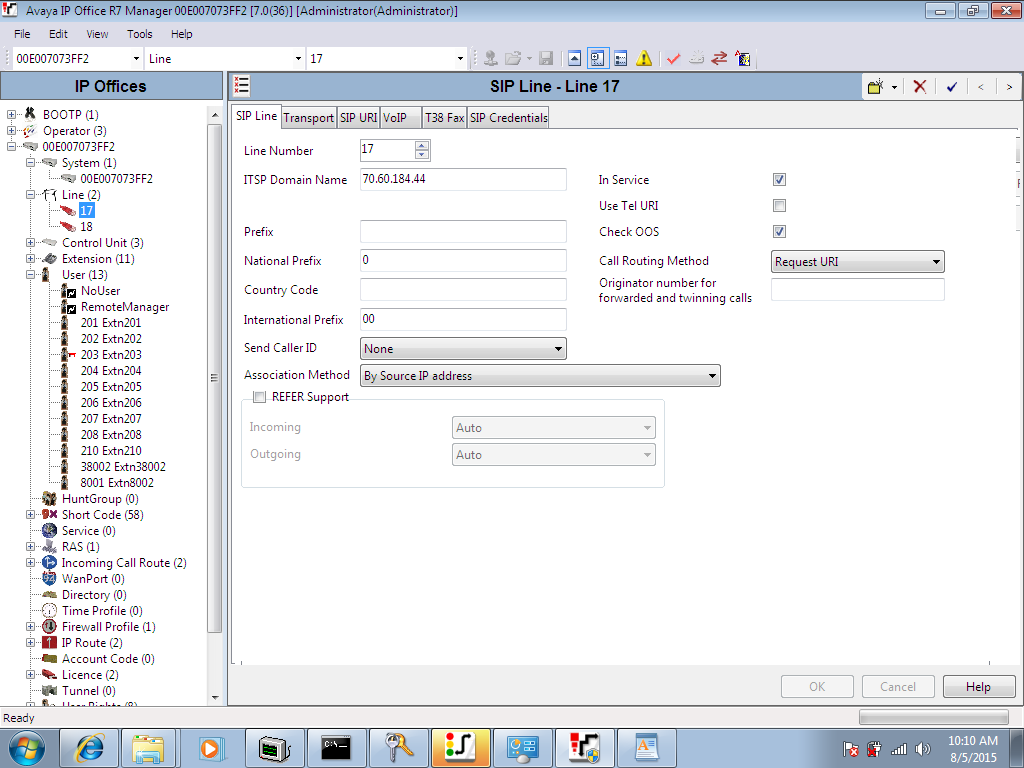Toggle the show group pane toolbar icon
The image size is (1024, 768).
(x=598, y=59)
